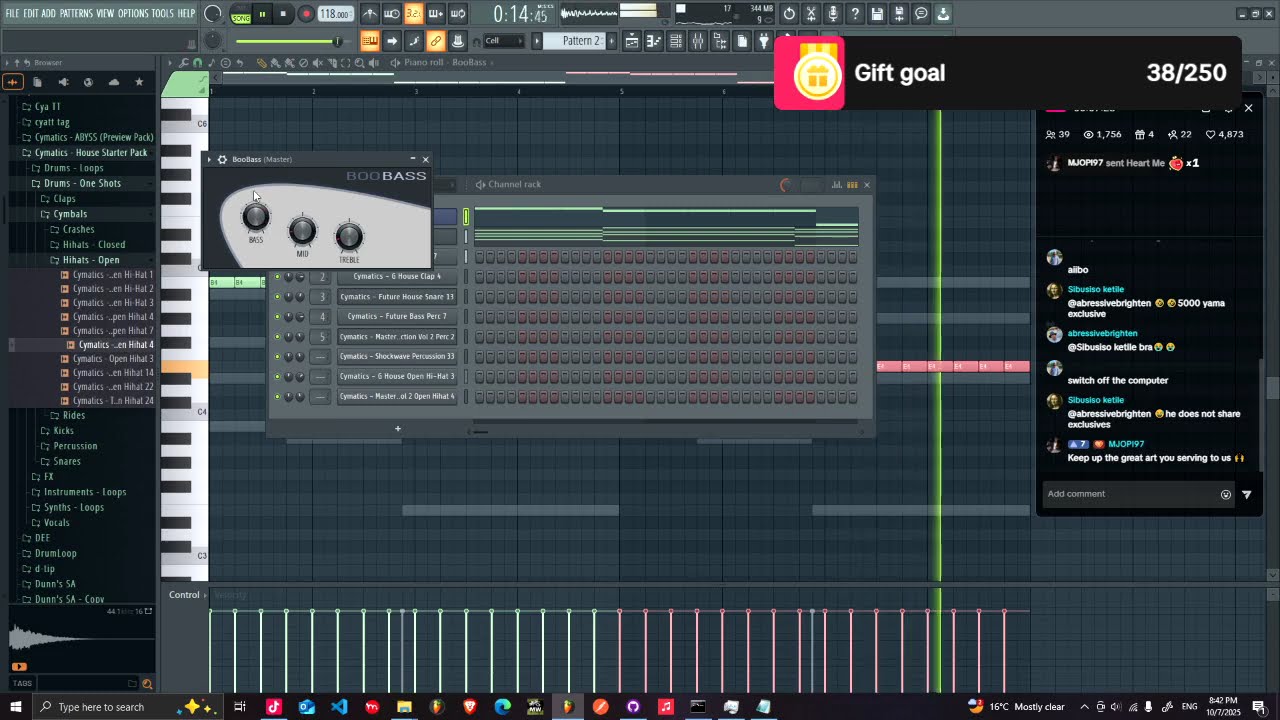1280x720 pixels.
Task: Click the tempo field showing 118.000
Action: pyautogui.click(x=335, y=14)
